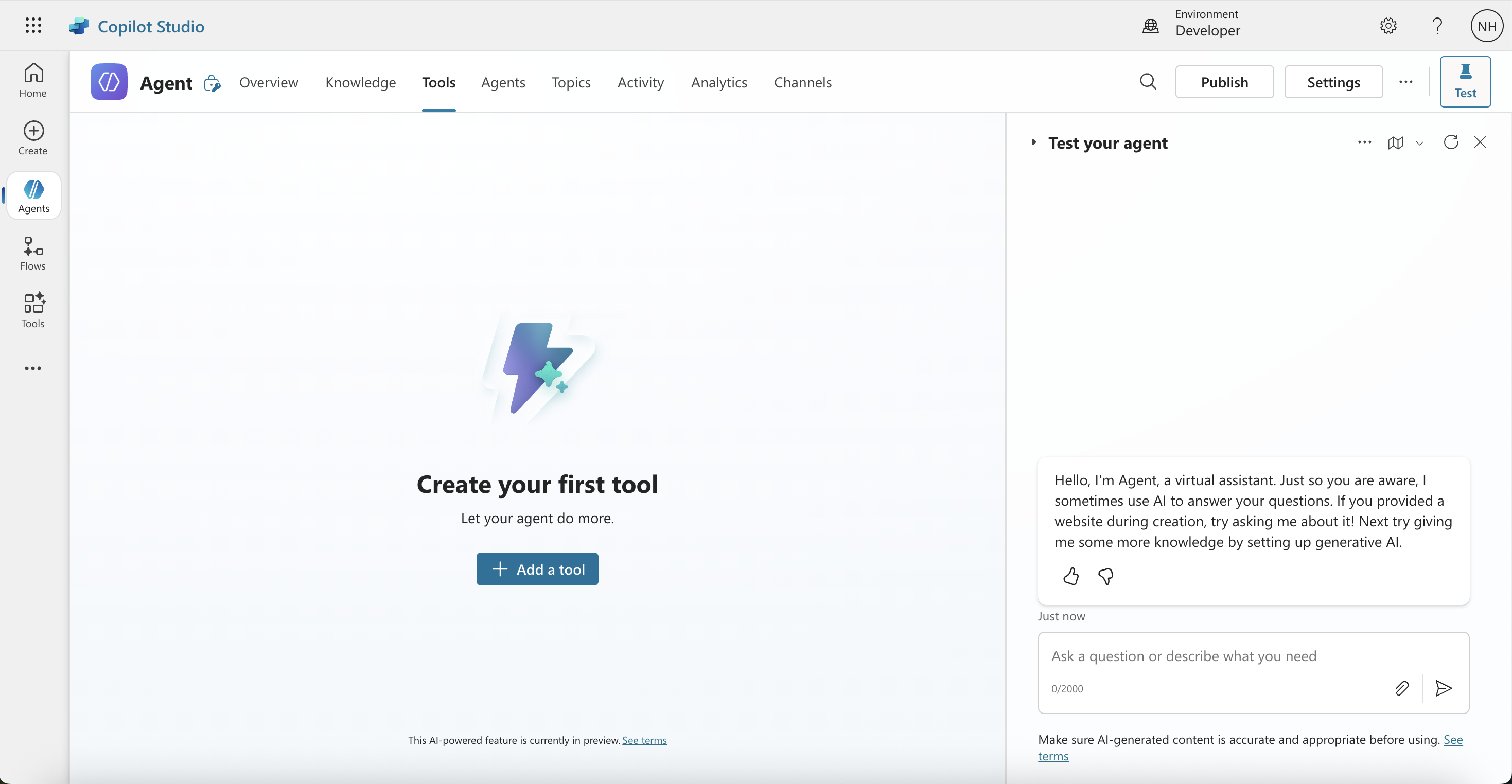Image resolution: width=1512 pixels, height=784 pixels.
Task: Click the Add a tool button
Action: 537,568
